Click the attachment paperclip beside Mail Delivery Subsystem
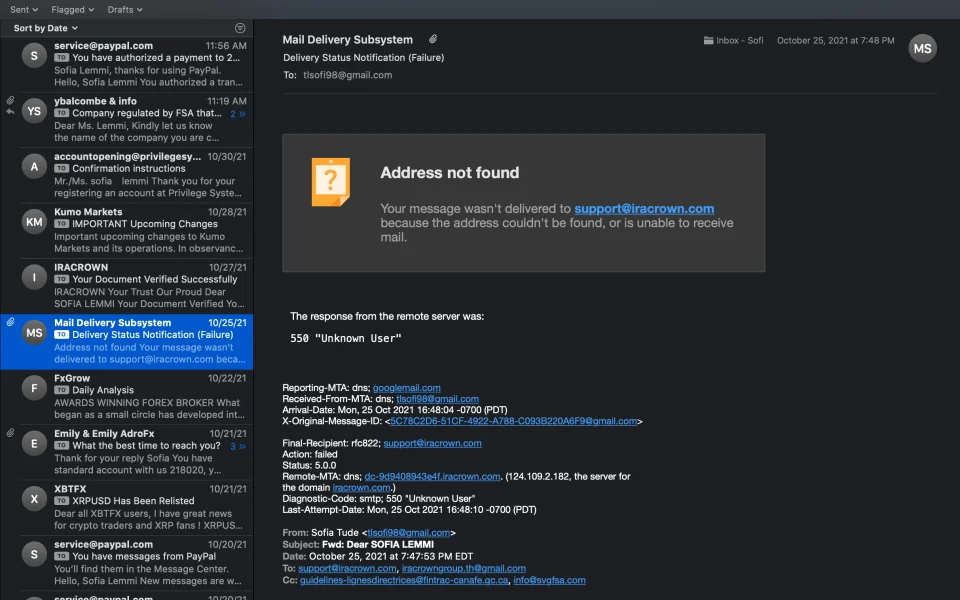 [433, 39]
